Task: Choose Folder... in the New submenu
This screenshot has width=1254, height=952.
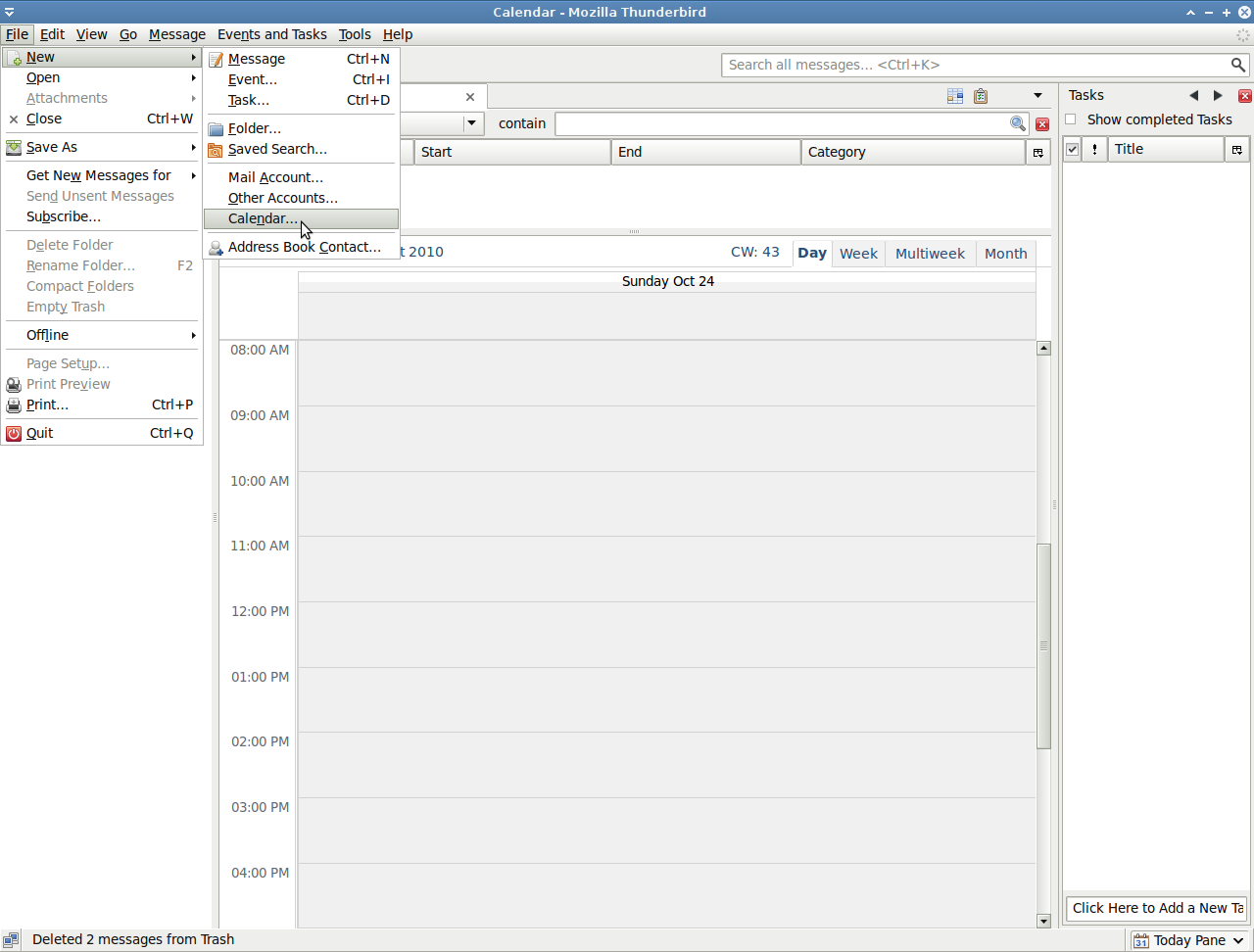Action: click(301, 128)
